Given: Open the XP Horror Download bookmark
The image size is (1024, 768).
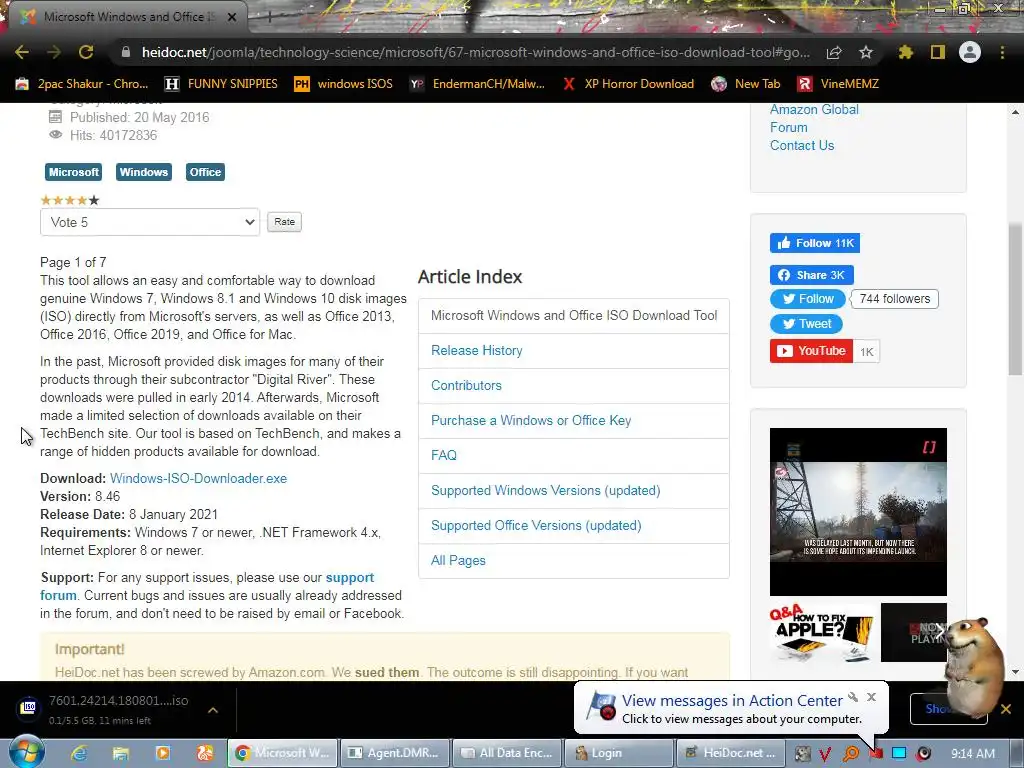Looking at the screenshot, I should (628, 84).
